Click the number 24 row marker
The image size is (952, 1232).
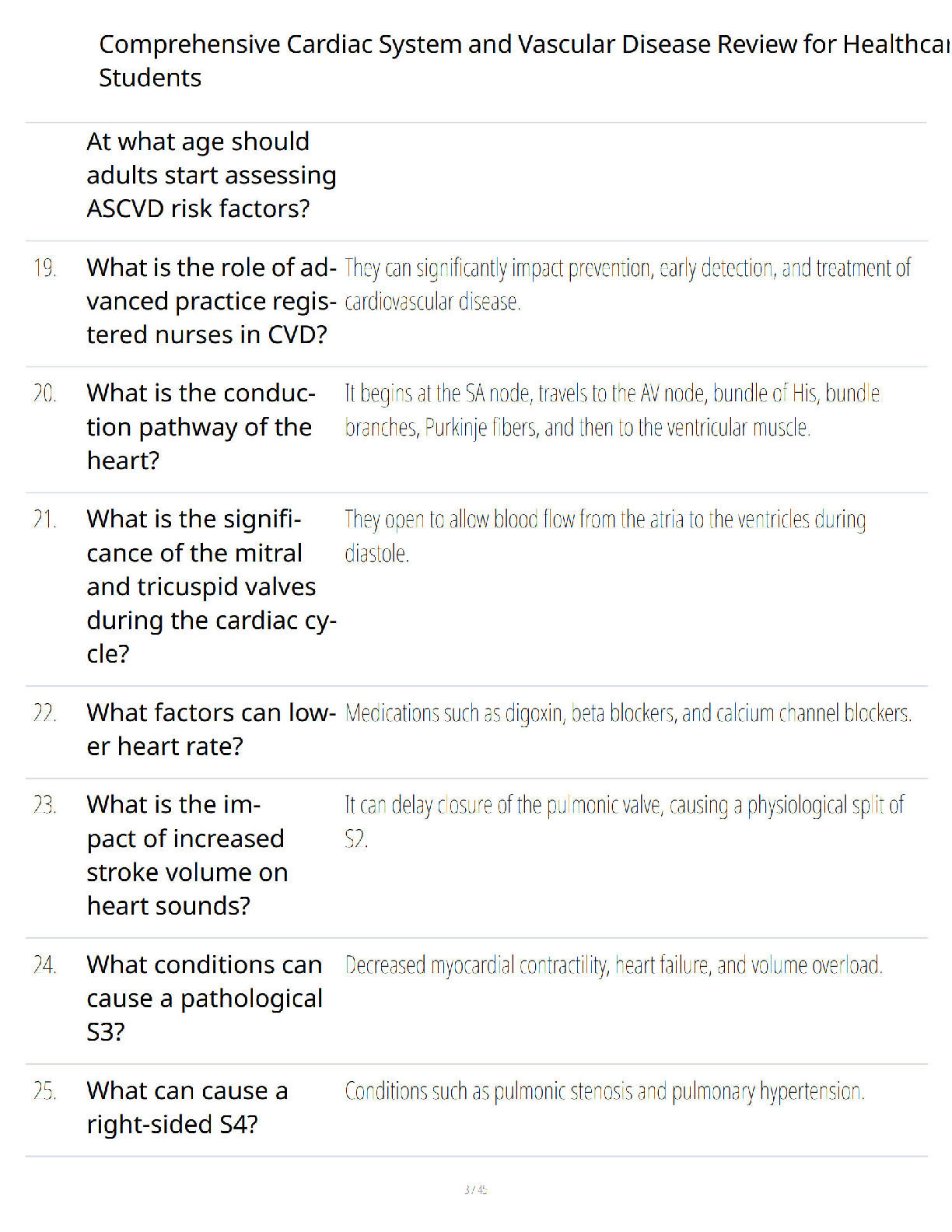45,965
